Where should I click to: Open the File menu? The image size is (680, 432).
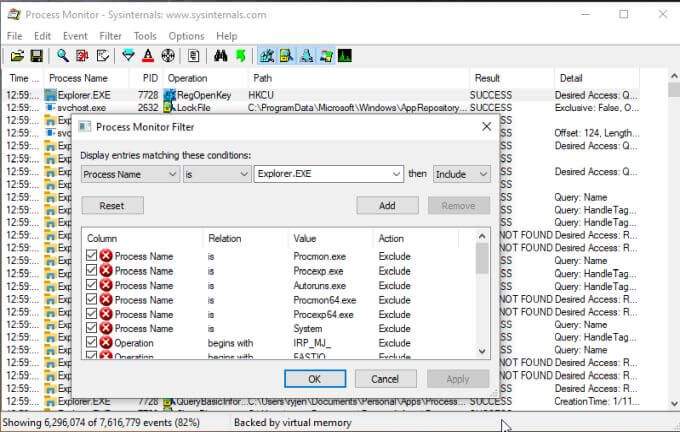click(14, 36)
